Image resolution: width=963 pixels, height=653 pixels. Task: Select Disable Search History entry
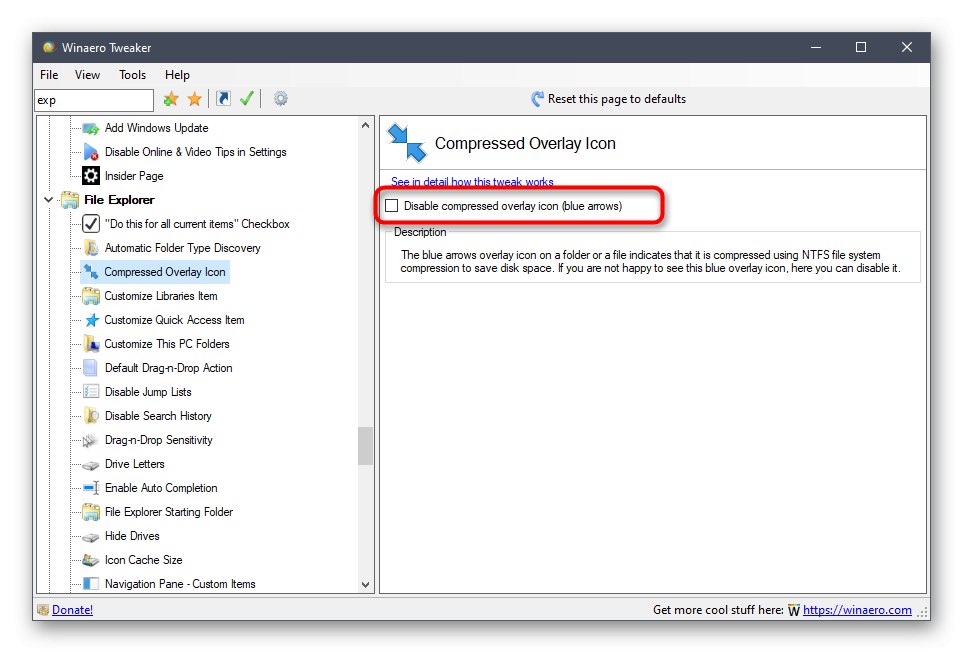(158, 416)
